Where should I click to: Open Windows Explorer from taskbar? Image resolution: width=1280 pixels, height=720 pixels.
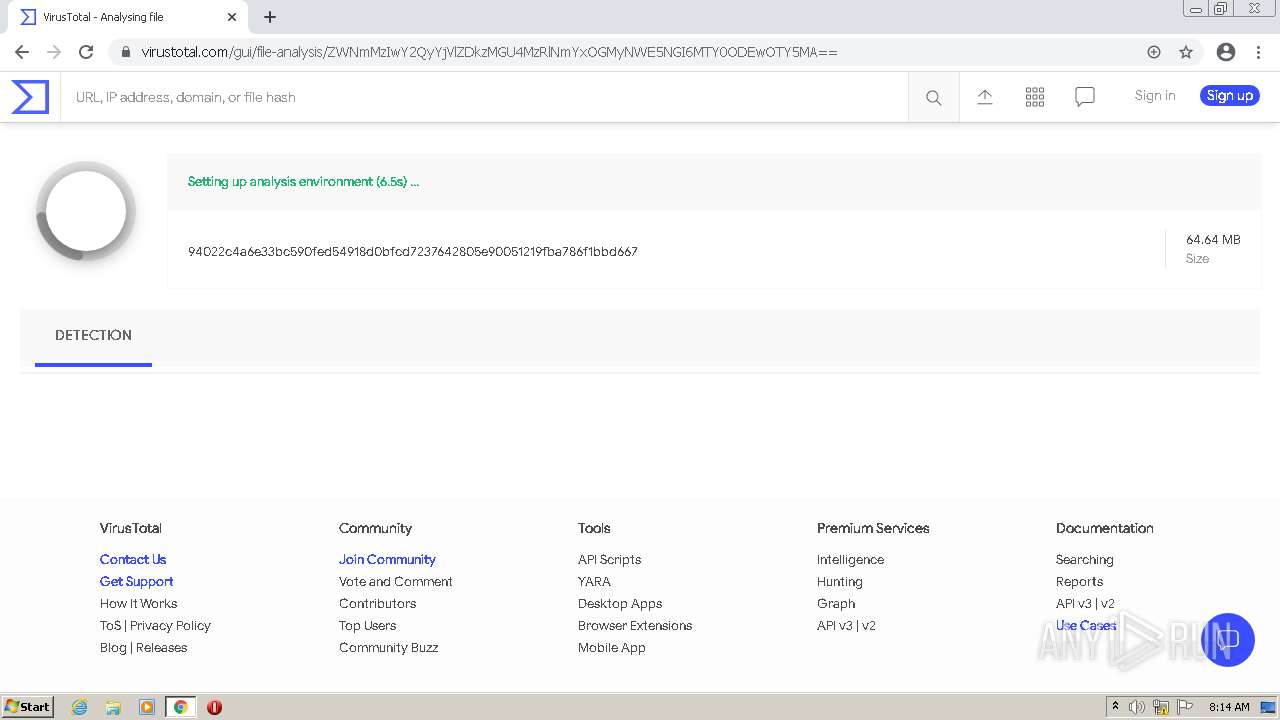(113, 707)
